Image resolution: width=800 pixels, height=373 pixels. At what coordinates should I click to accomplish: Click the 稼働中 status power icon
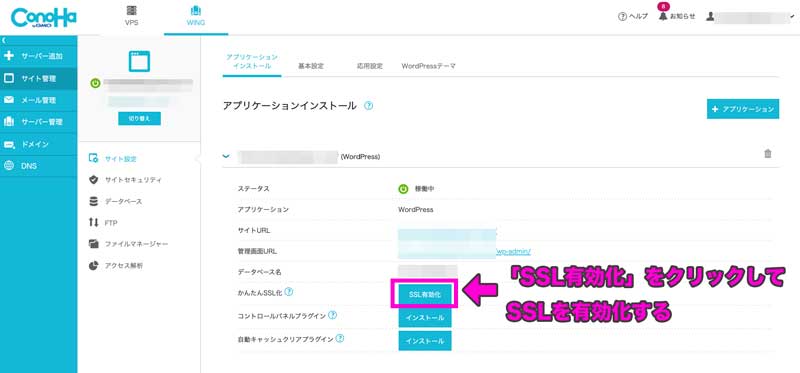pyautogui.click(x=404, y=189)
